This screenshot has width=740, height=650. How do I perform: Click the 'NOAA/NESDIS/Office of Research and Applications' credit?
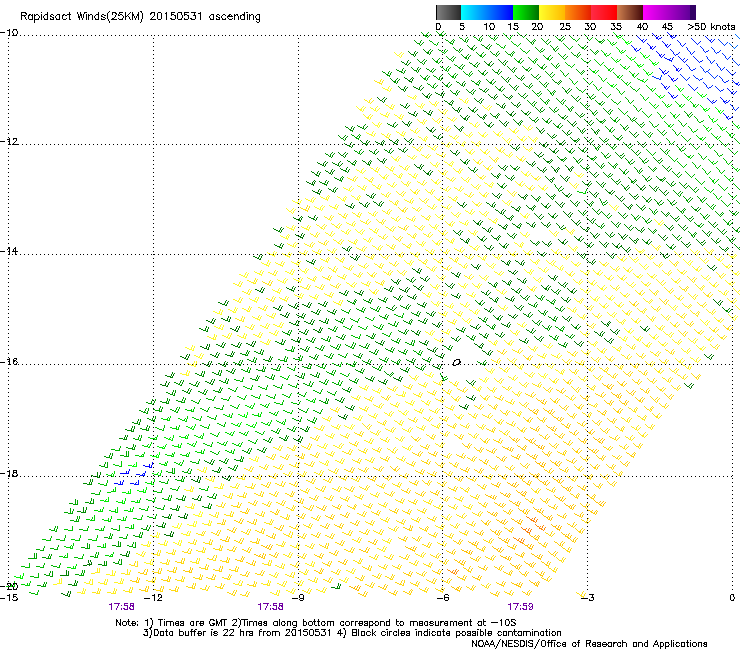(589, 644)
